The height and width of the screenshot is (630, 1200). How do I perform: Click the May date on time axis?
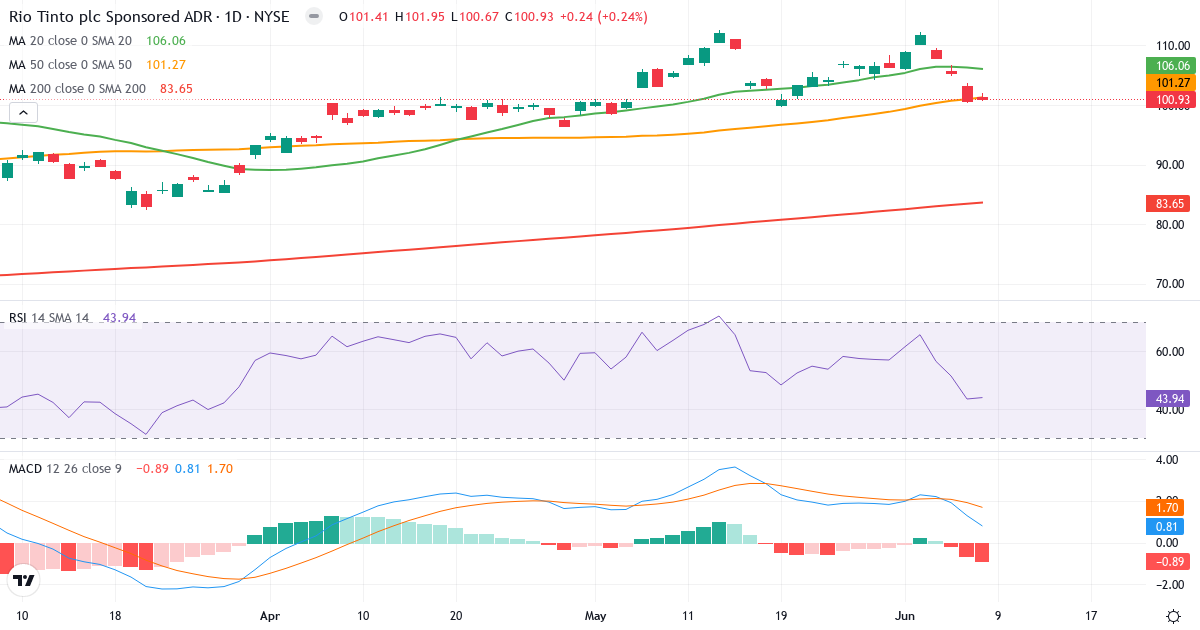[x=595, y=616]
